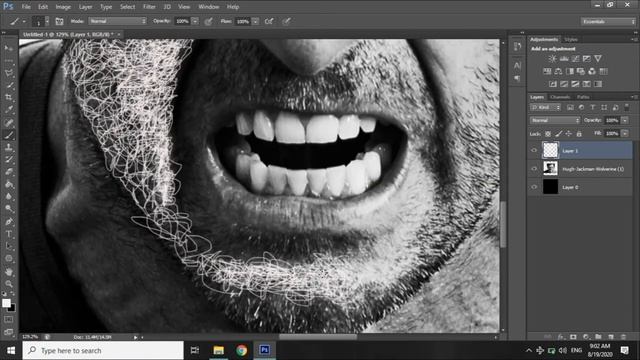Select the Layer 1 row
This screenshot has width=640, height=360.
pyautogui.click(x=580, y=151)
